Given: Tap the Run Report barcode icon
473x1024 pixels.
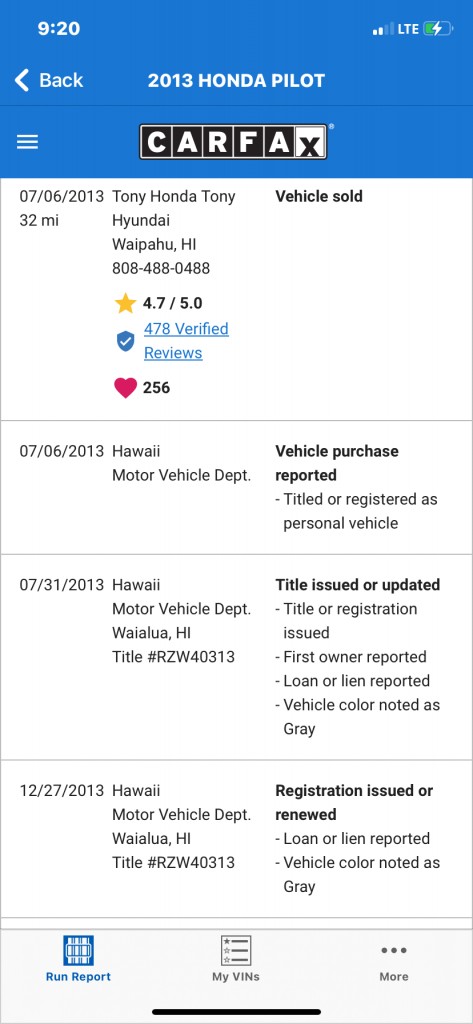Looking at the screenshot, I should (78, 950).
